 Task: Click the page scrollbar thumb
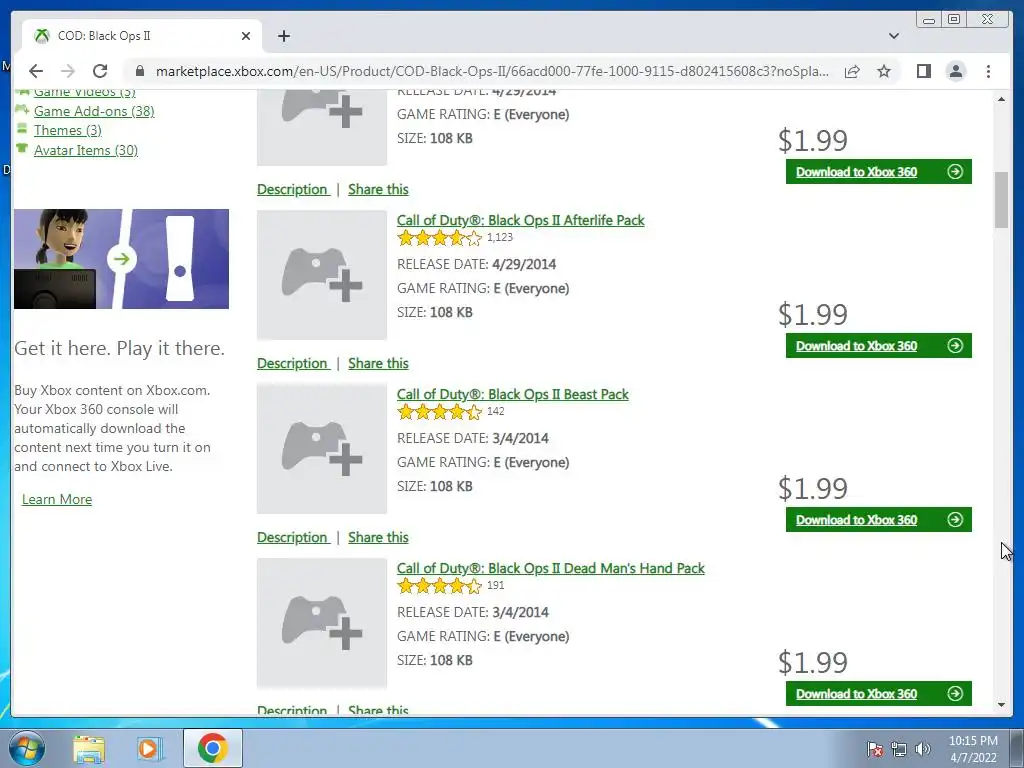[x=1001, y=200]
